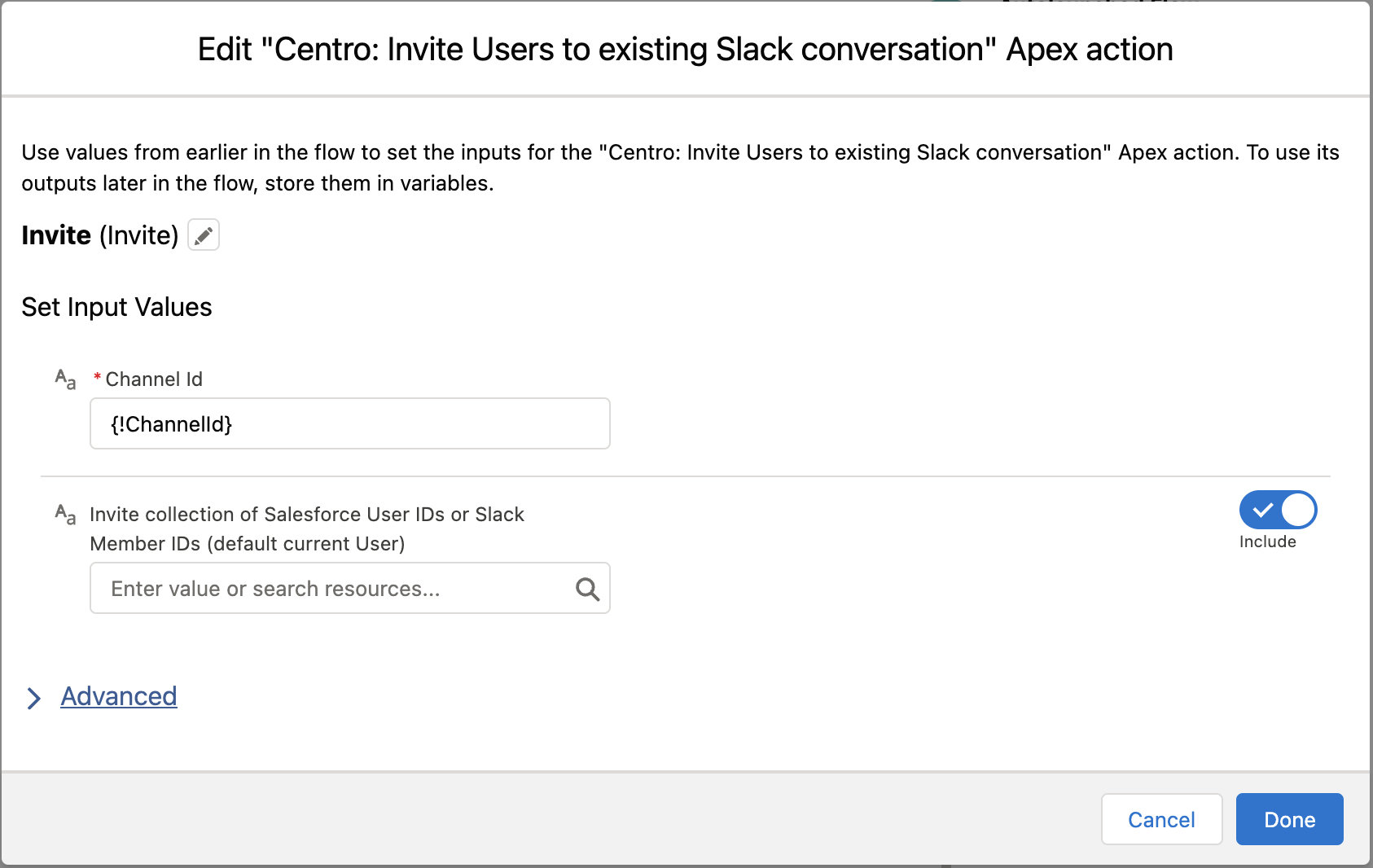Click the dialog title text at the top
Screen dimensions: 1373x868
click(x=684, y=49)
